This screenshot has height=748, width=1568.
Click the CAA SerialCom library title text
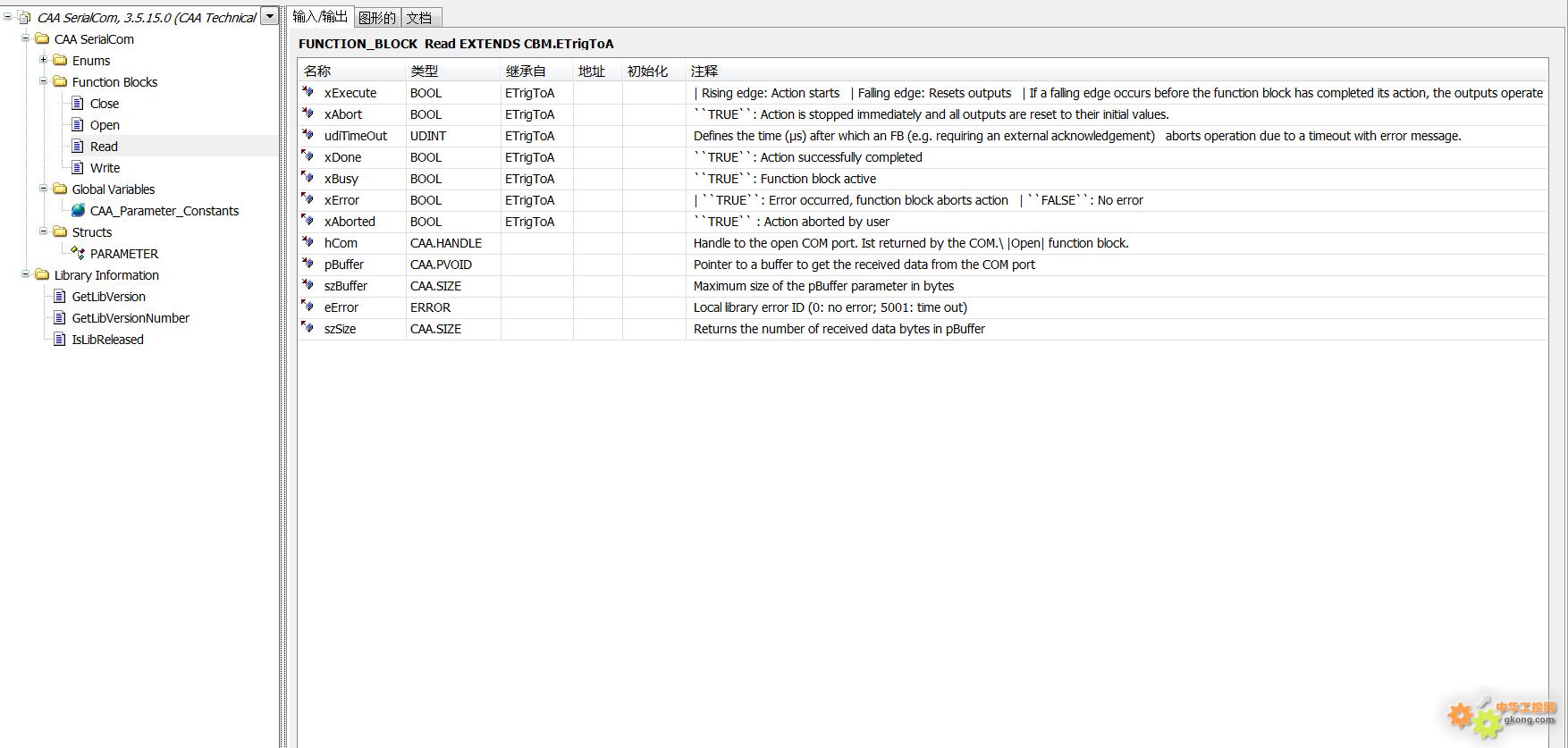click(147, 18)
